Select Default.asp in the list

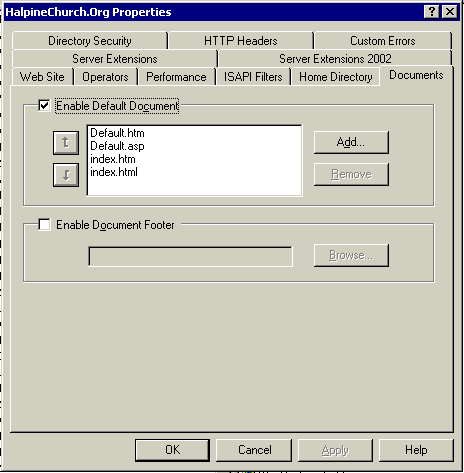point(117,146)
